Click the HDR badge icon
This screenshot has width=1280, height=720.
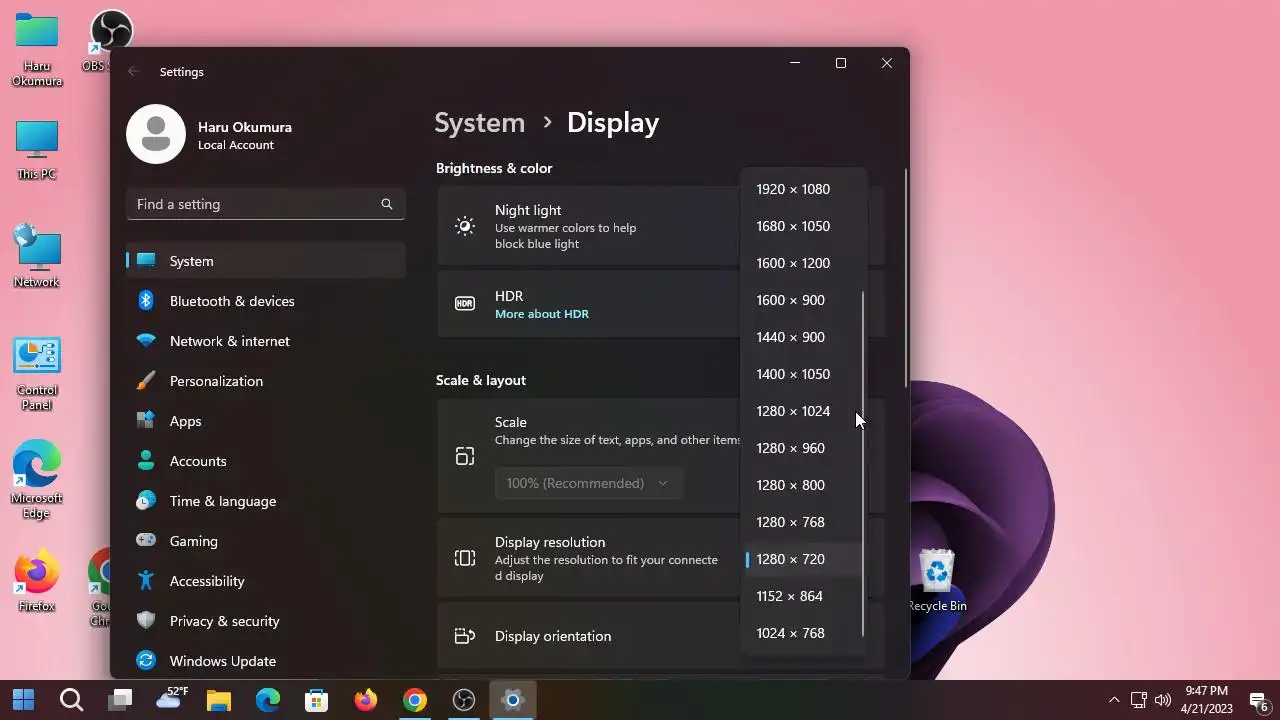[465, 303]
